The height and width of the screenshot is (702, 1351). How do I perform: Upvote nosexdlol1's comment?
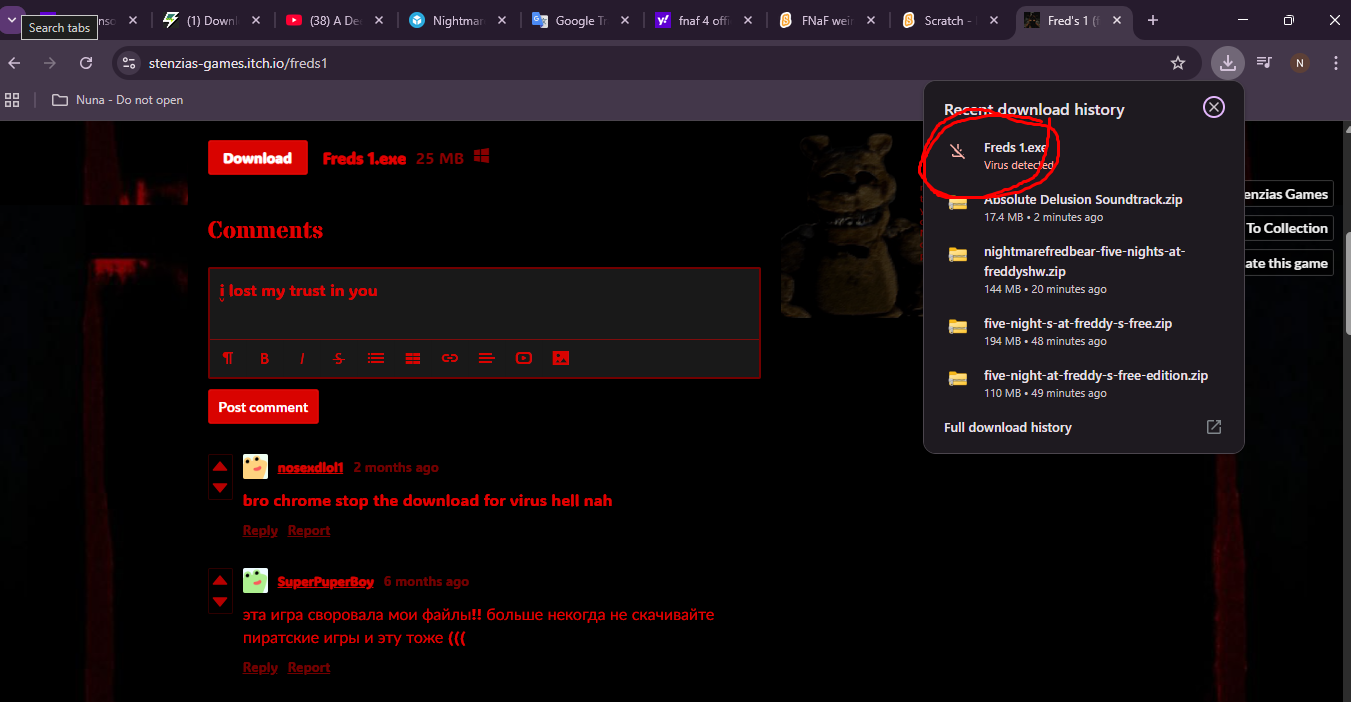(x=220, y=467)
